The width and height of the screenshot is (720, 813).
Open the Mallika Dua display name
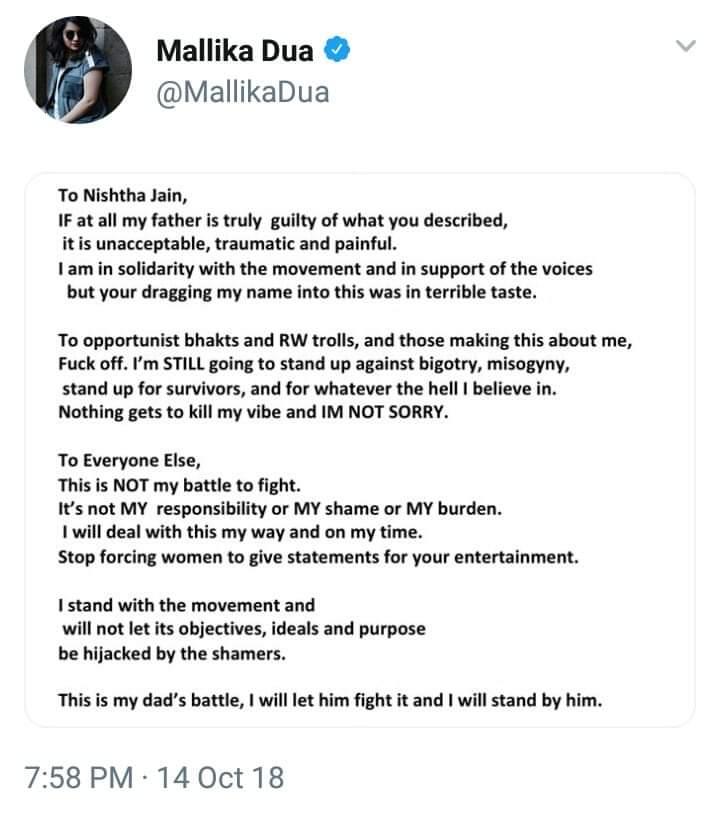coord(235,51)
